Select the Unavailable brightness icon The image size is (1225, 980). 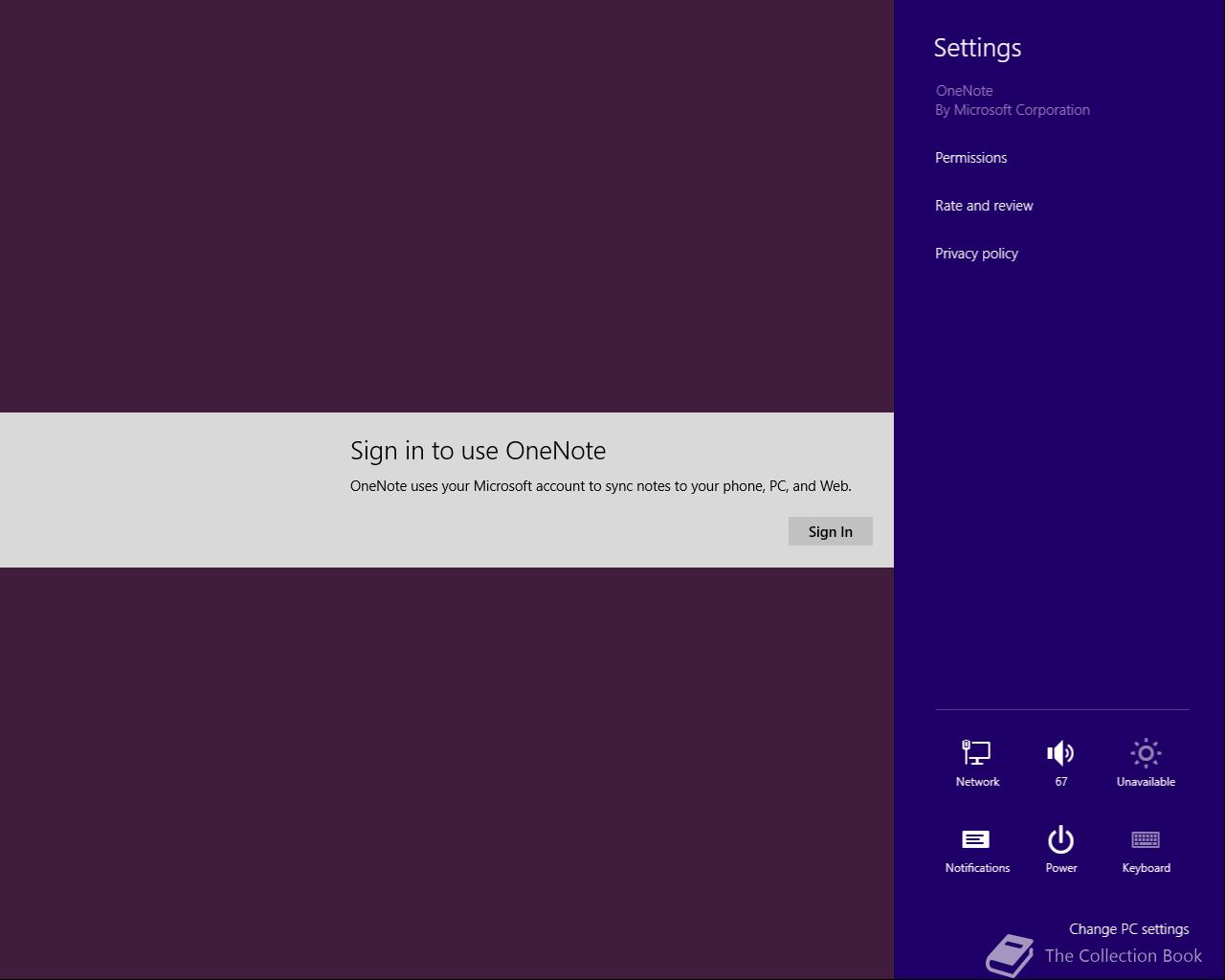coord(1146,763)
